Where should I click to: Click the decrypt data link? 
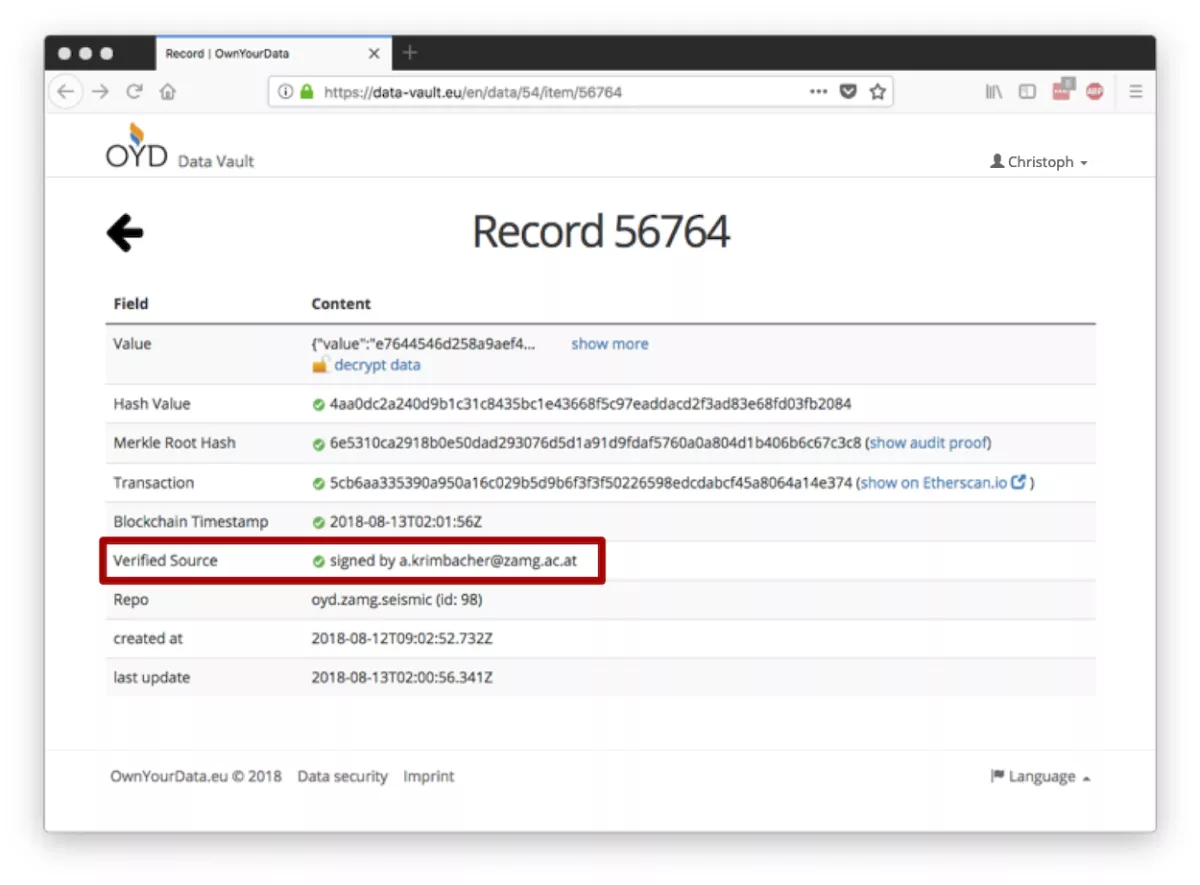click(376, 365)
